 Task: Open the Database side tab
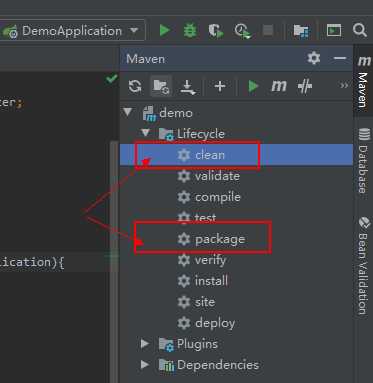click(364, 161)
